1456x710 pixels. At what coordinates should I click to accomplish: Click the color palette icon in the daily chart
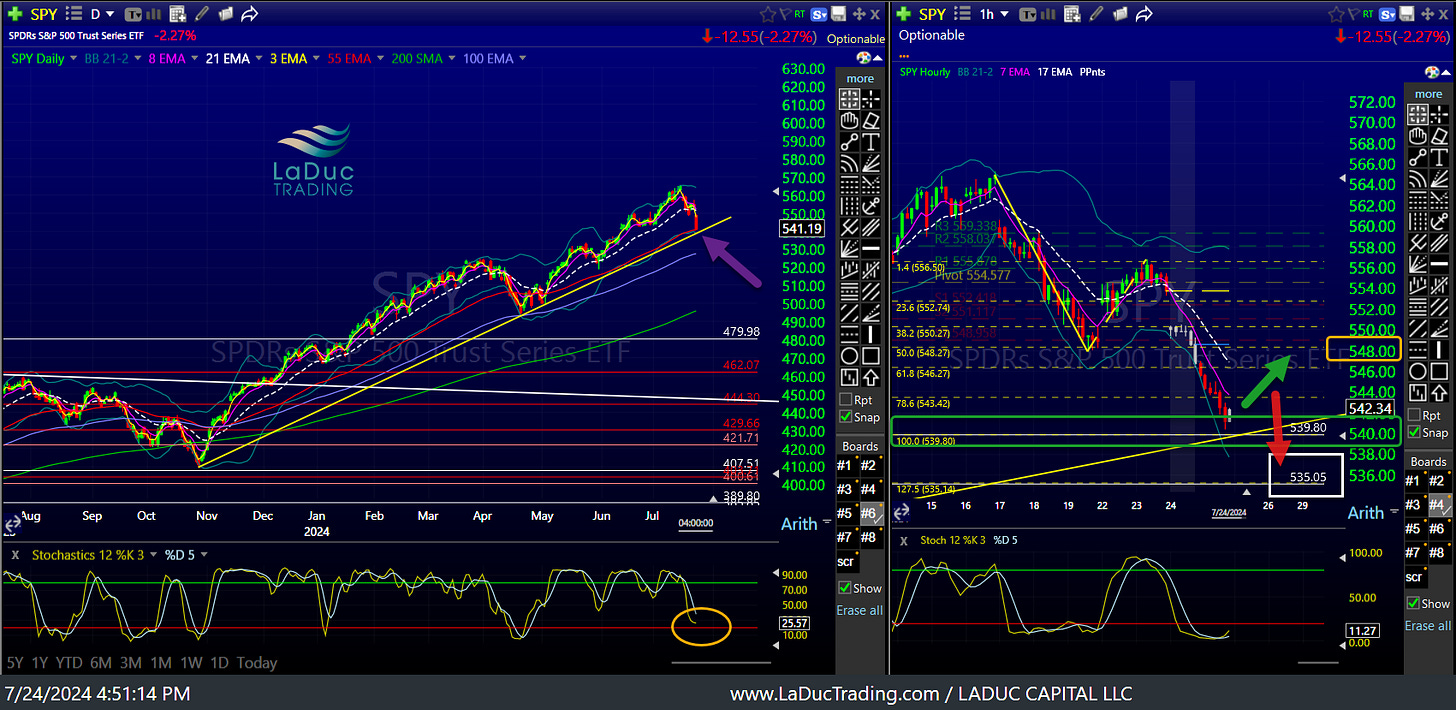863,57
